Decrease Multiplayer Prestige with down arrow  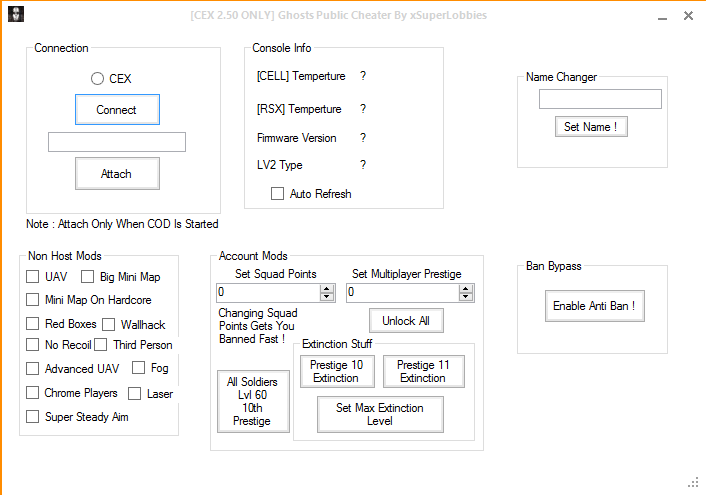click(x=466, y=297)
